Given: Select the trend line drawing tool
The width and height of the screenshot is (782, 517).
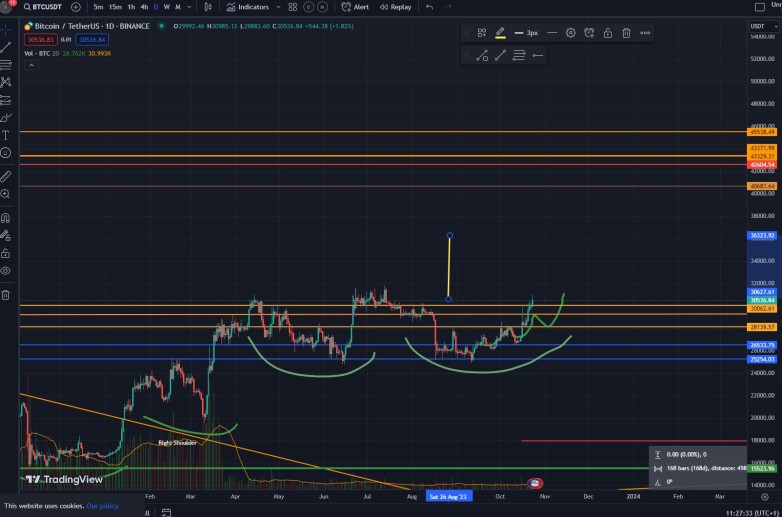Looking at the screenshot, I should 6,47.
